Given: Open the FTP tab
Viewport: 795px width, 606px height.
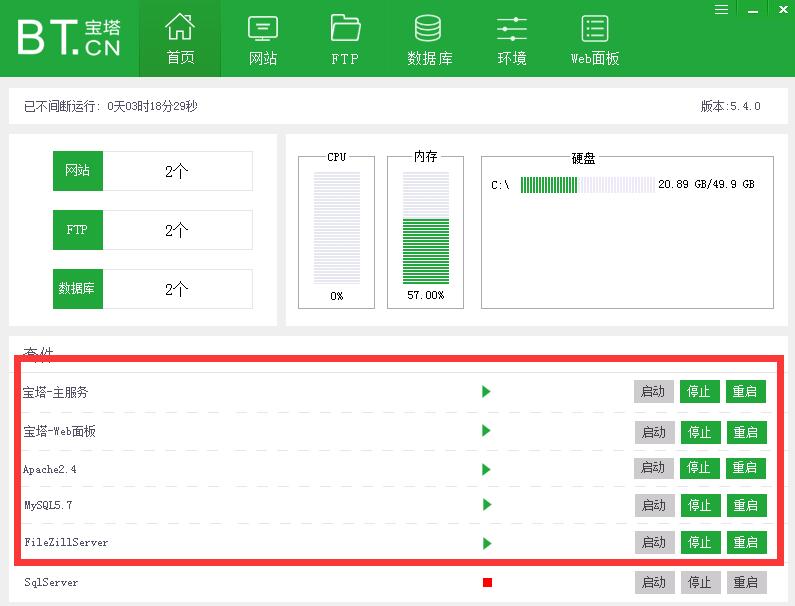Looking at the screenshot, I should 345,39.
